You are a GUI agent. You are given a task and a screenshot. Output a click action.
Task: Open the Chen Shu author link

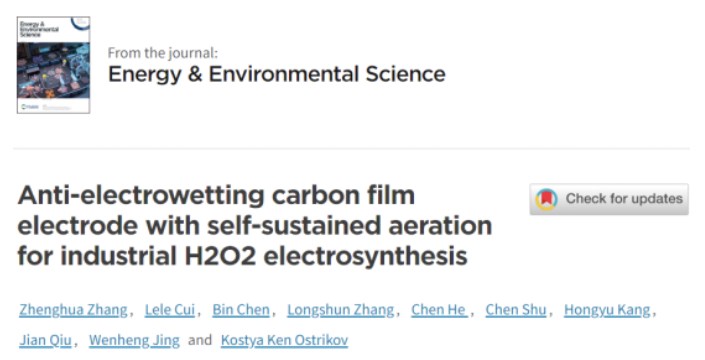516,310
